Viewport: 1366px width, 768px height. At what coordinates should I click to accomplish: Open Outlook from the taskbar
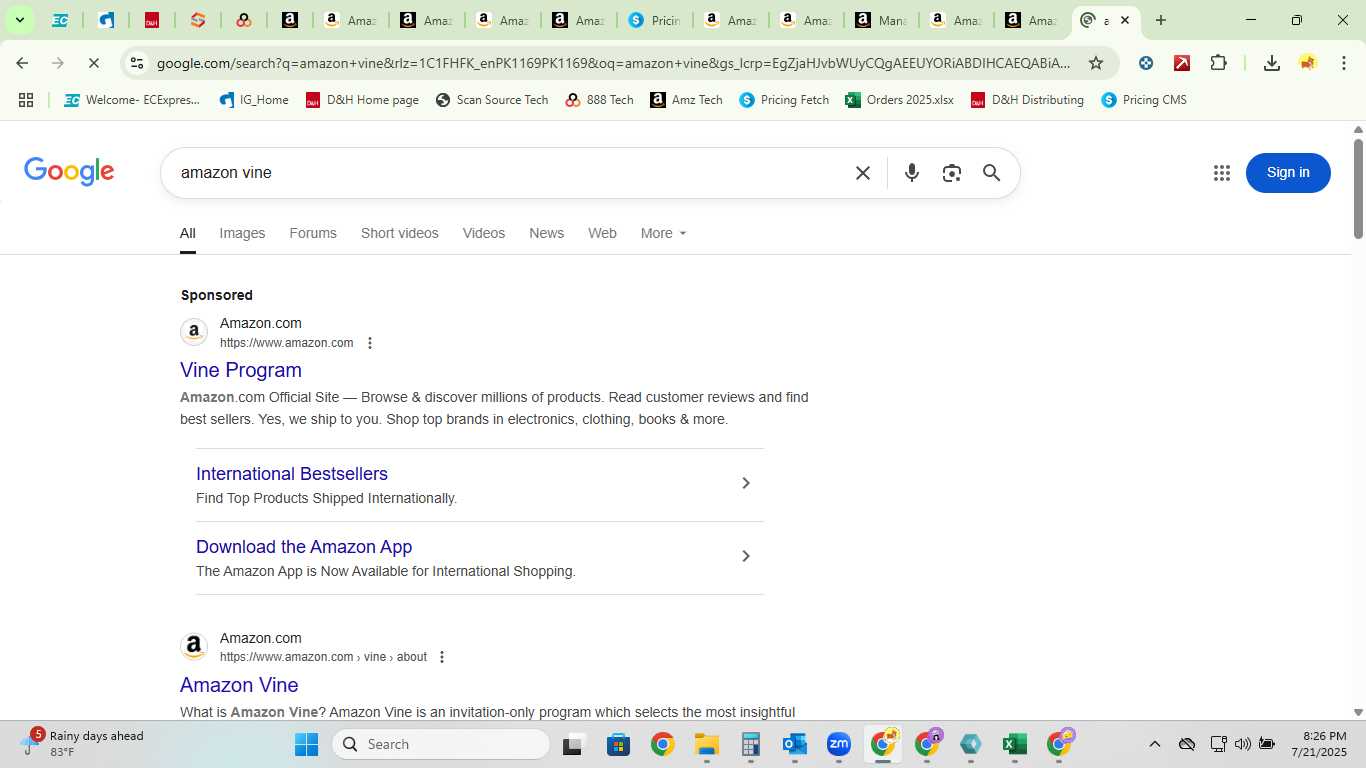point(795,744)
